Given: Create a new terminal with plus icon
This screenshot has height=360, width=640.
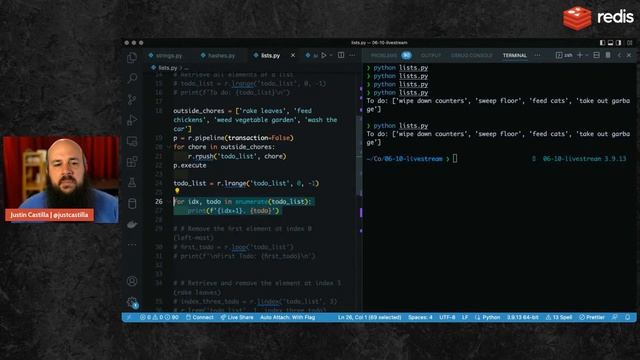Looking at the screenshot, I should point(580,55).
